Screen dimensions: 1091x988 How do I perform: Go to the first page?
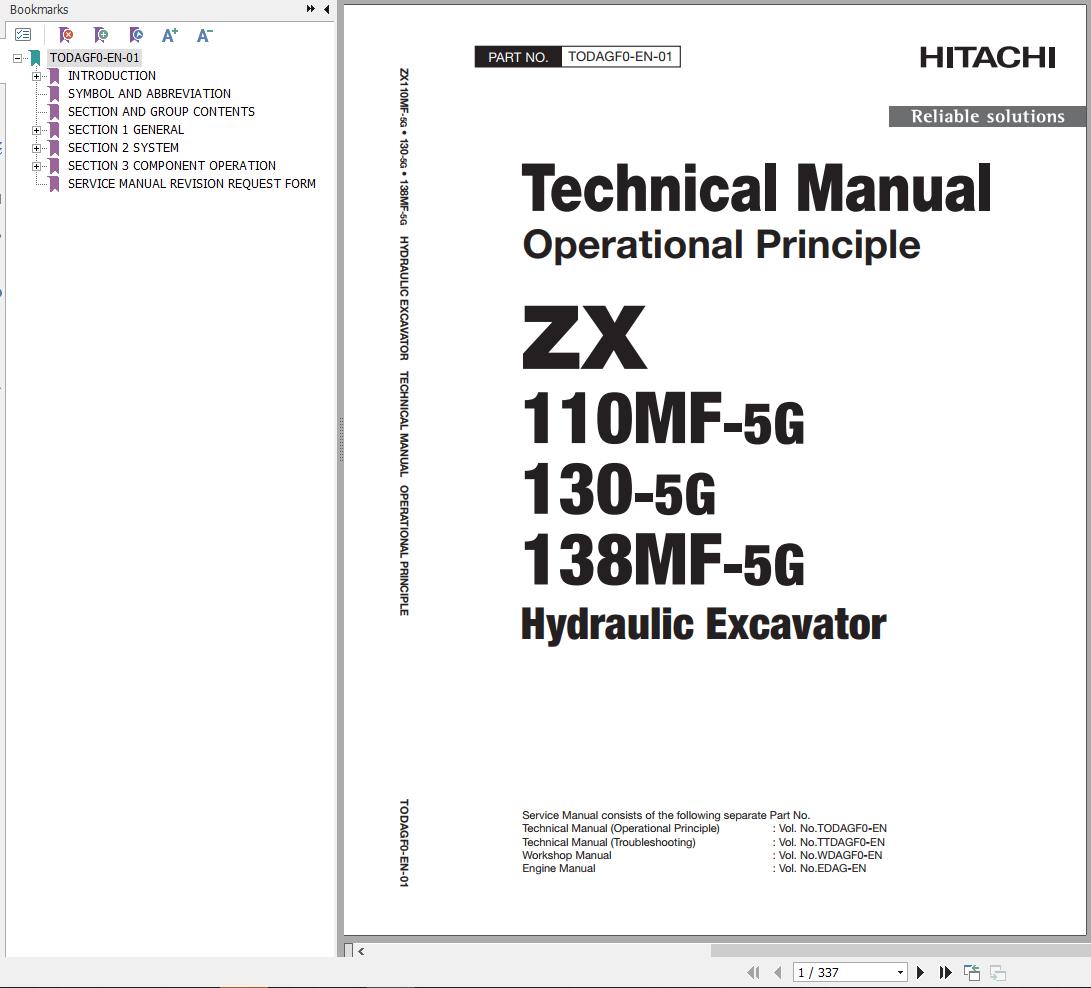[x=753, y=972]
